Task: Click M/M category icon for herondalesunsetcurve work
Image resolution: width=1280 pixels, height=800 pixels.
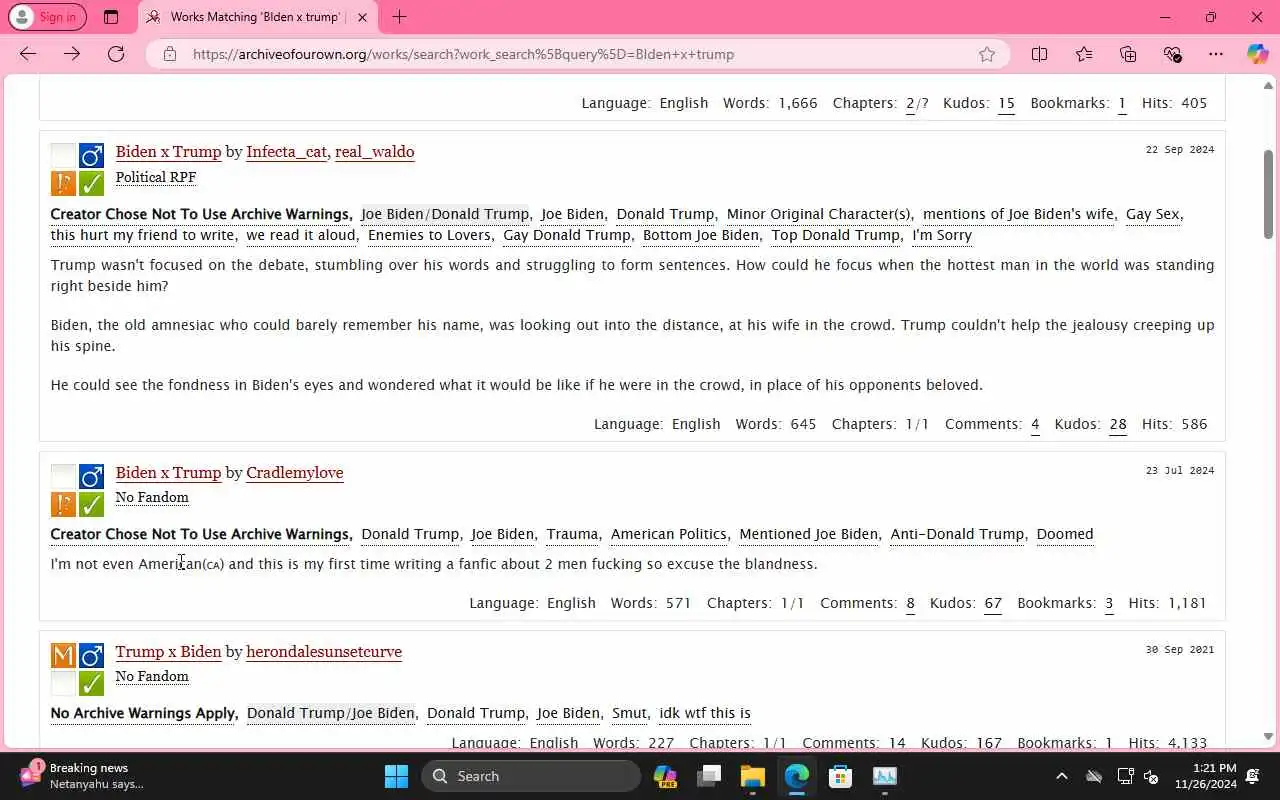Action: (91, 655)
